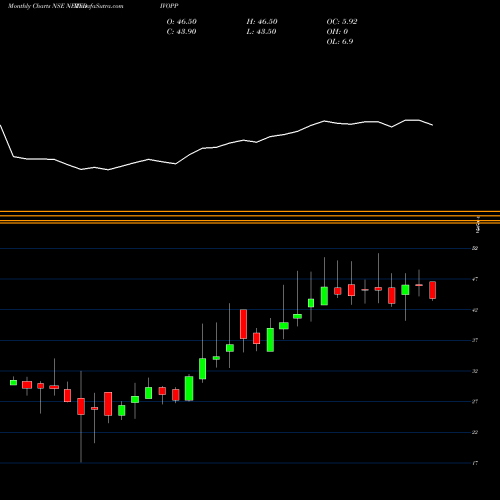
Task: Click the 52 price axis label
Action: [x=475, y=248]
